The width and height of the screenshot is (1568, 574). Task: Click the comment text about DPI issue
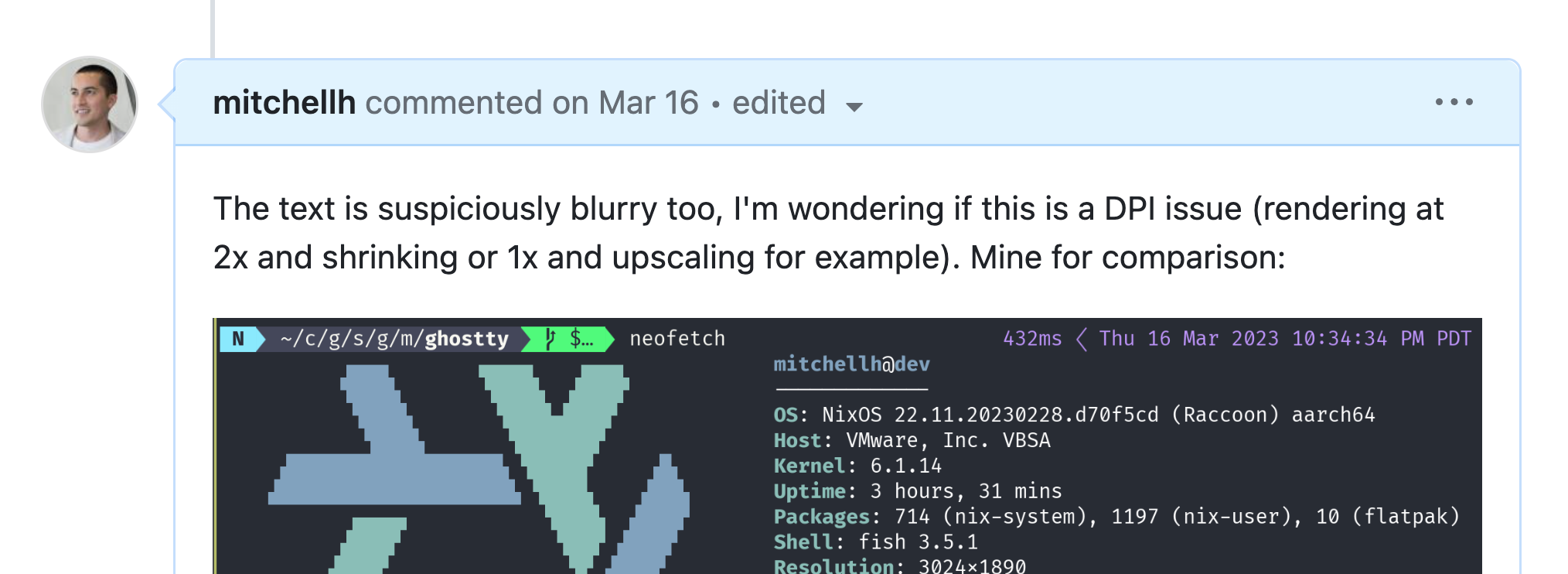pyautogui.click(x=828, y=233)
